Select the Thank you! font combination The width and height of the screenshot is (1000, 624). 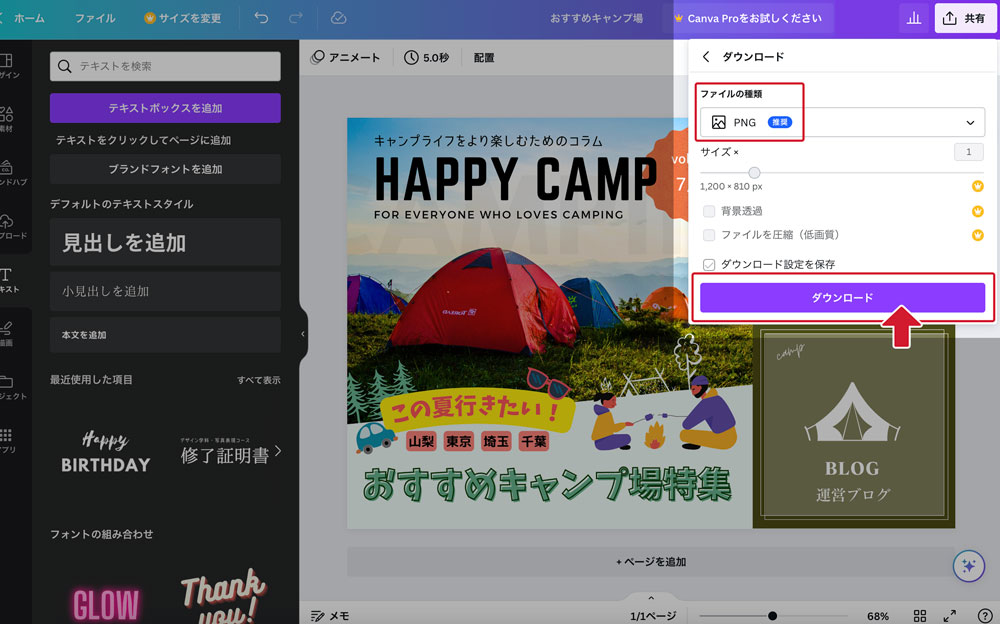point(223,595)
